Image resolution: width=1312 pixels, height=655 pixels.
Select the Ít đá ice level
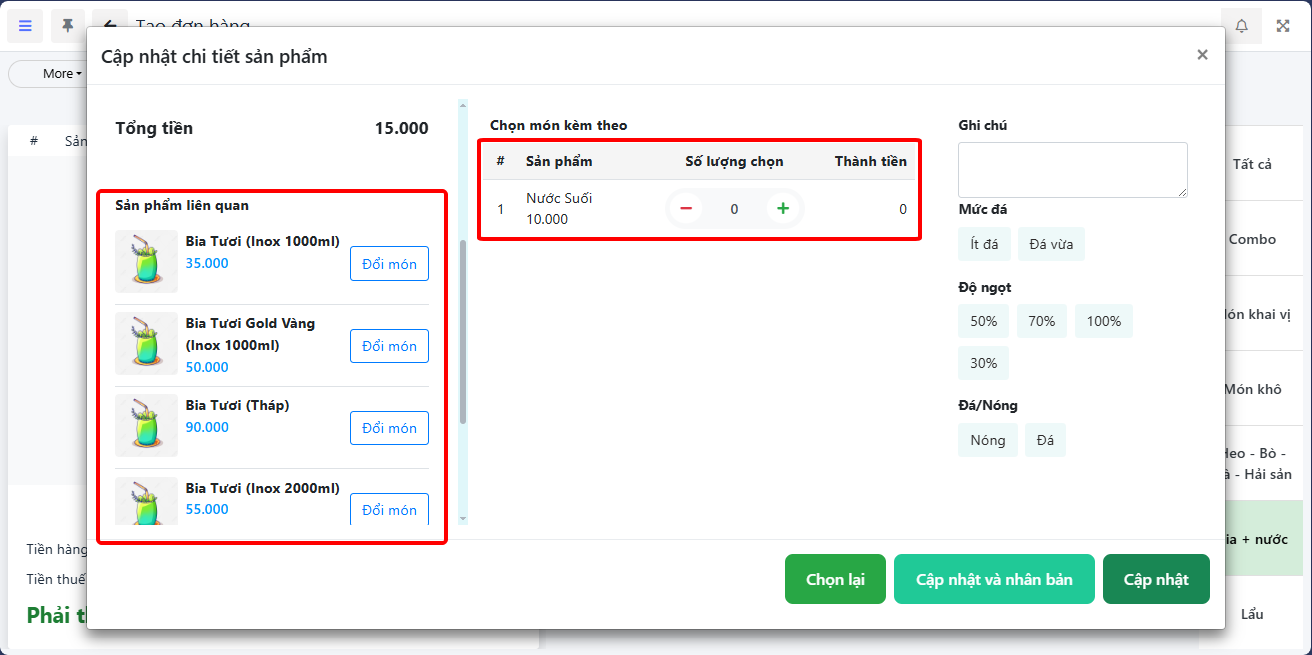coord(984,244)
